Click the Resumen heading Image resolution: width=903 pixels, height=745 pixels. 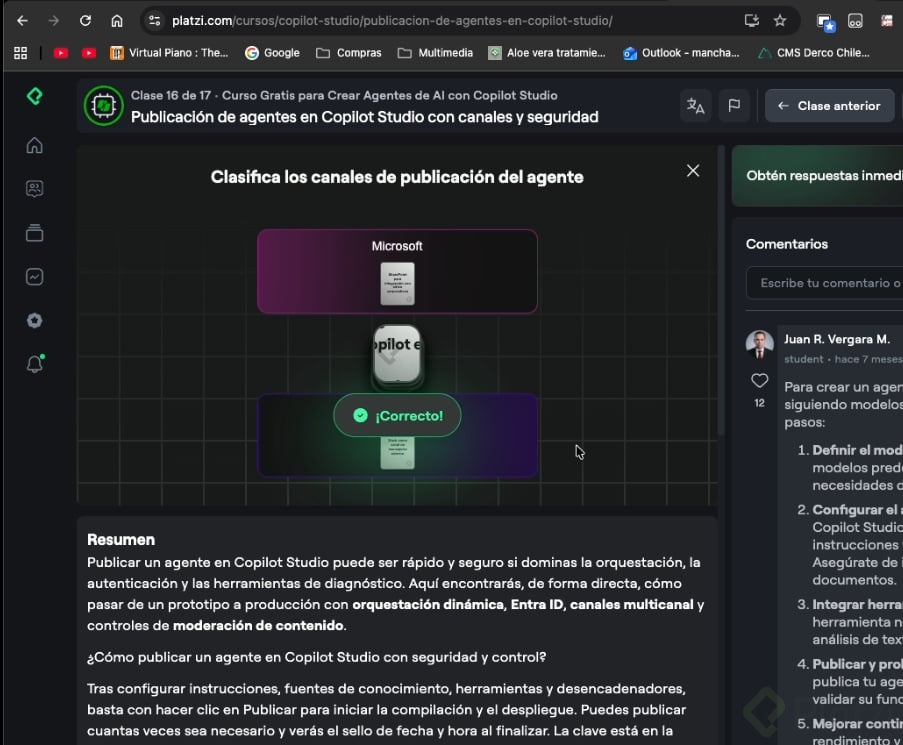tap(121, 540)
